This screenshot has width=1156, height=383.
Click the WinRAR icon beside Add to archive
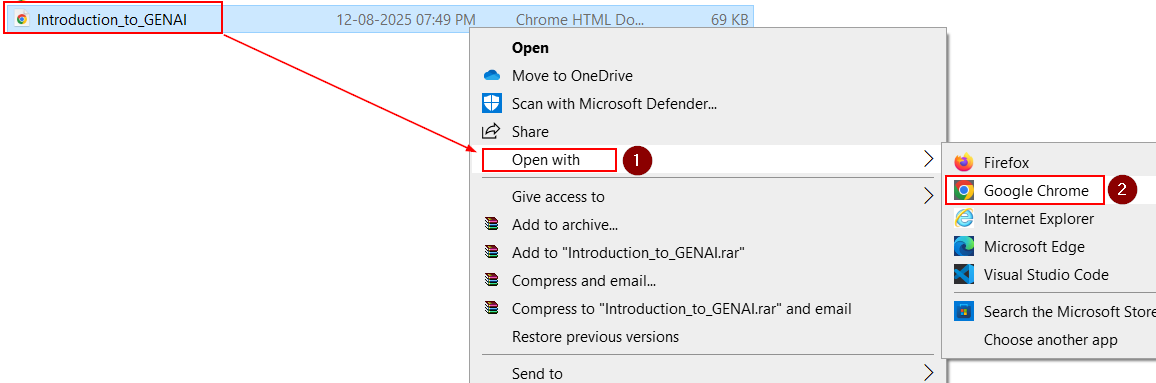pyautogui.click(x=492, y=225)
